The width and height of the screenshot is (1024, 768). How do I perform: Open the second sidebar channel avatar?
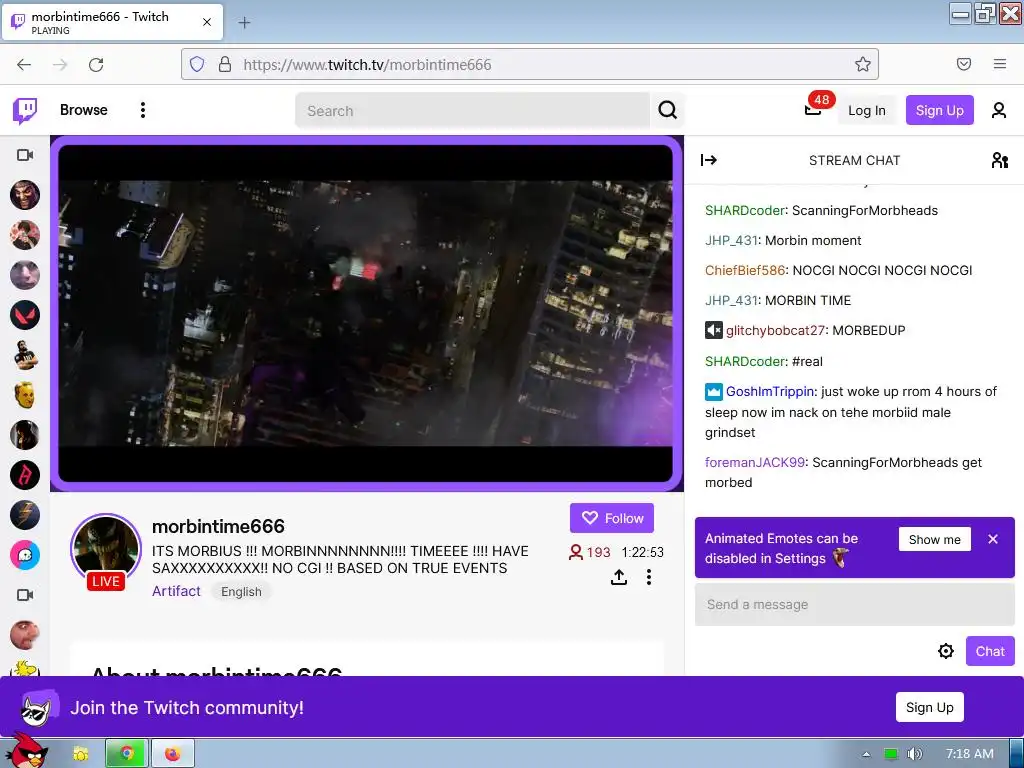click(x=25, y=235)
